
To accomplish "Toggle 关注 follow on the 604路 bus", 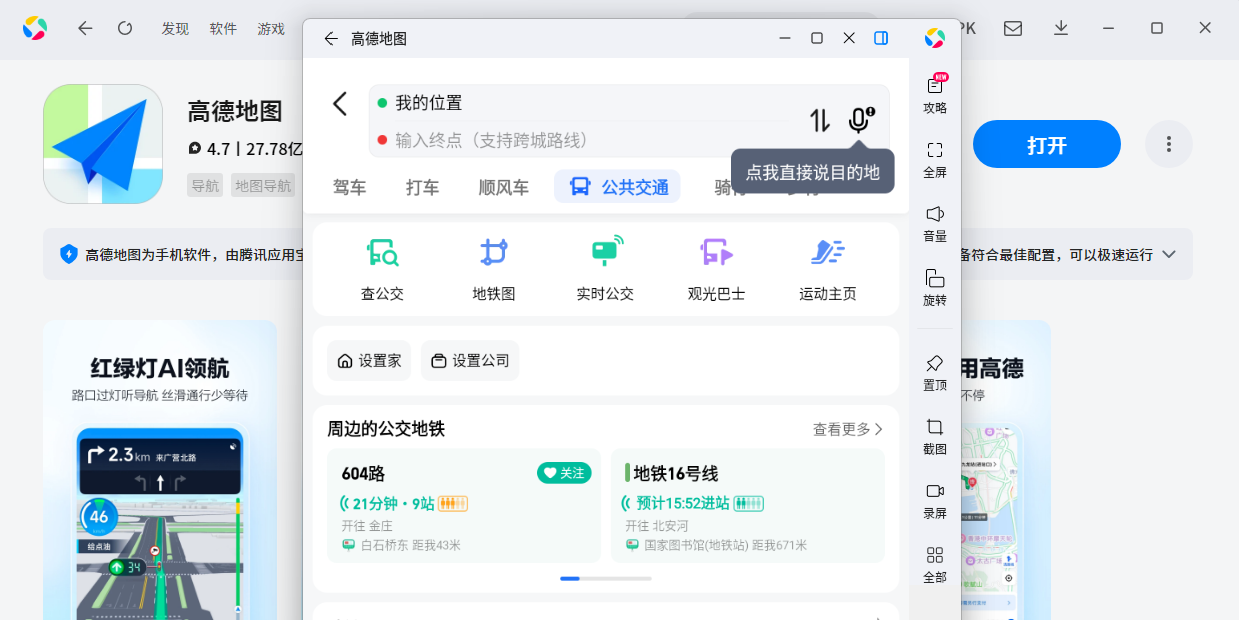I will coord(564,473).
